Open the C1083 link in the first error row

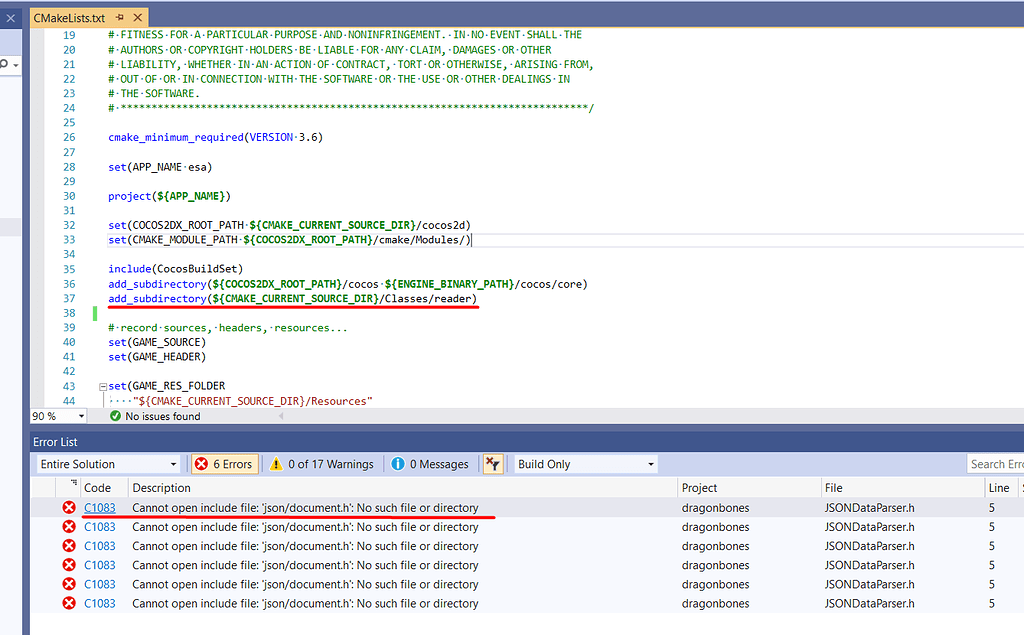(99, 508)
